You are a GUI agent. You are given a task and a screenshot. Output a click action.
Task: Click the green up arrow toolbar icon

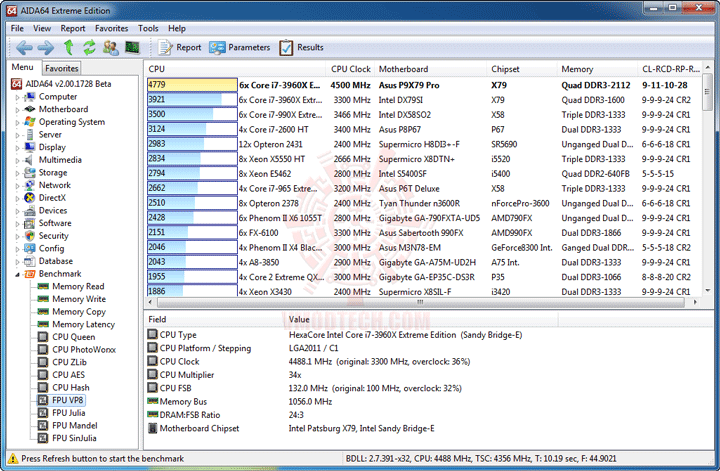[68, 47]
